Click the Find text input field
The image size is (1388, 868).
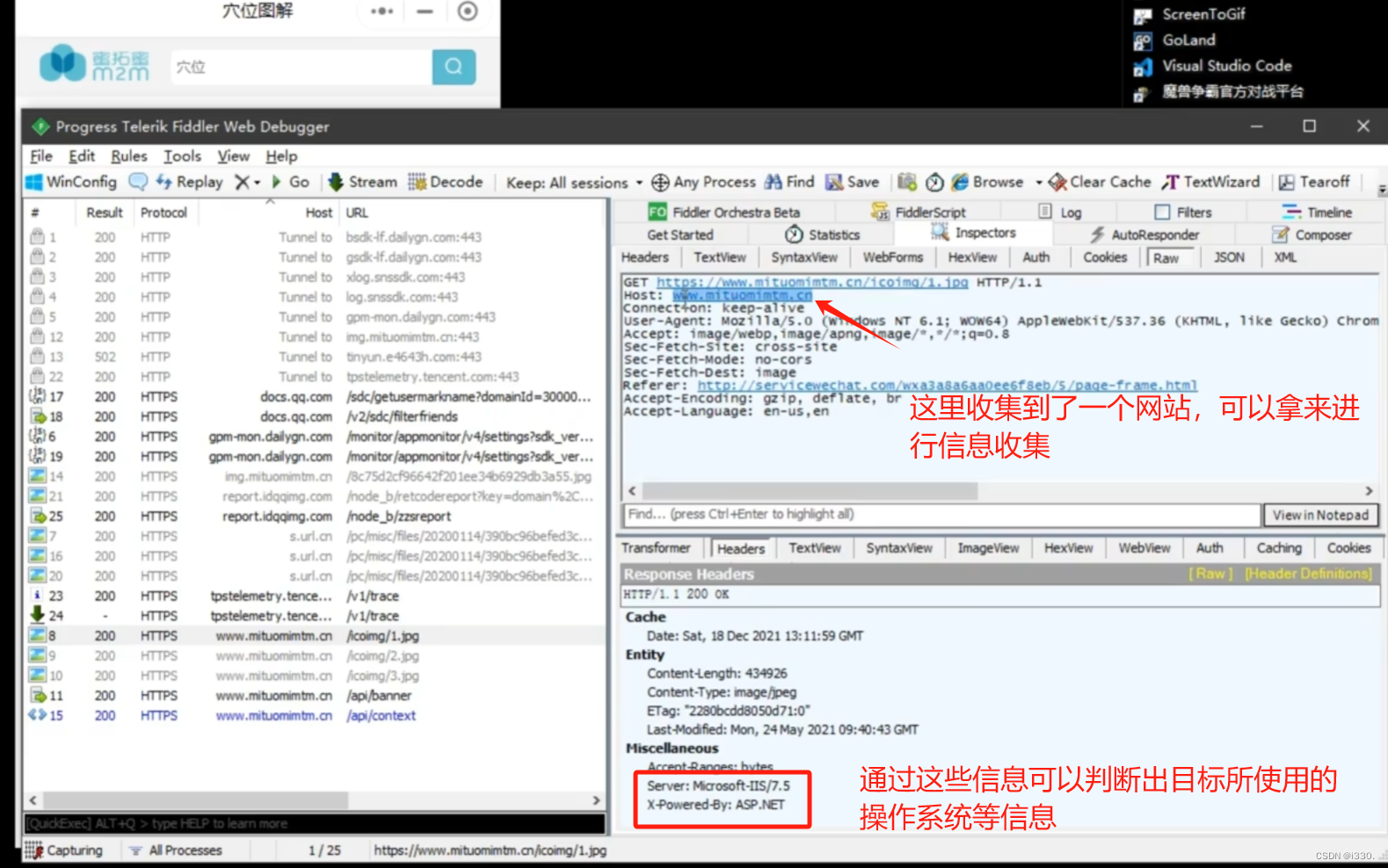click(x=942, y=515)
